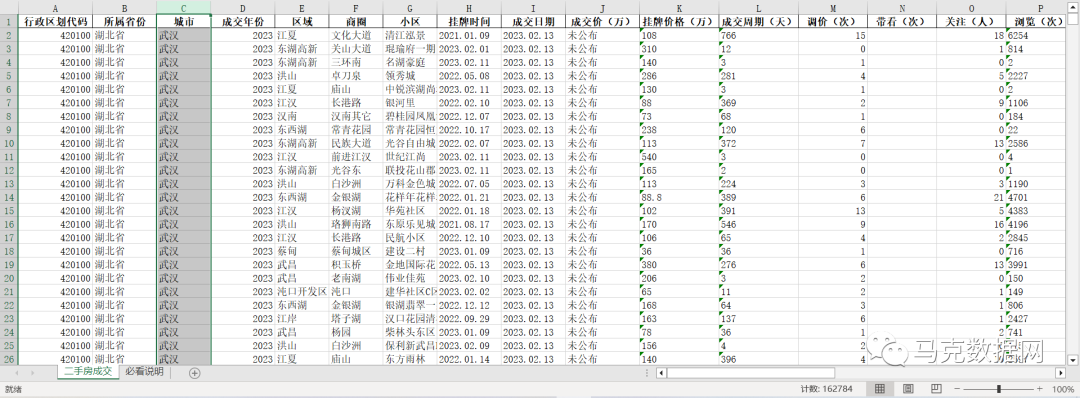
Task: Click the 挂牌时间 header cell
Action: (x=469, y=21)
